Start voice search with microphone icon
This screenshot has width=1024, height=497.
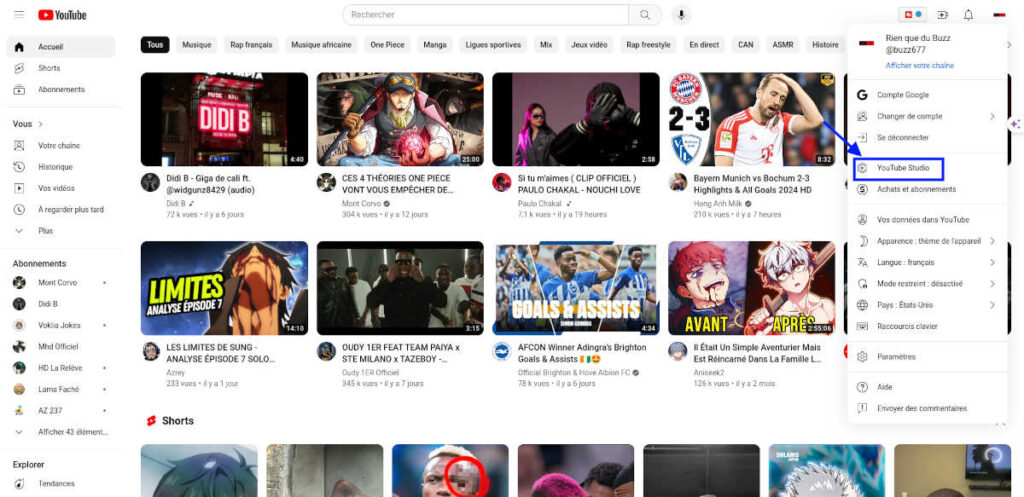[x=681, y=15]
